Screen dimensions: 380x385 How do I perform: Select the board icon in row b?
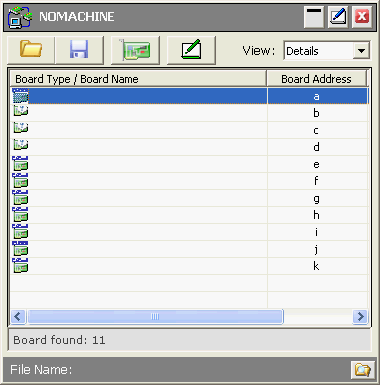pyautogui.click(x=21, y=111)
